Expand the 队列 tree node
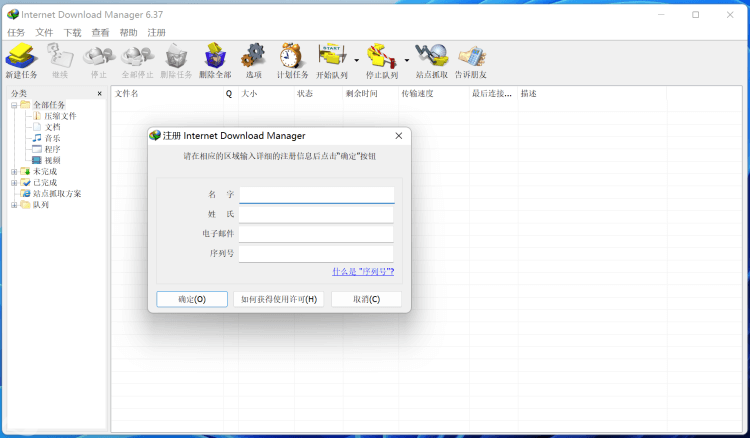750x438 pixels. click(14, 205)
